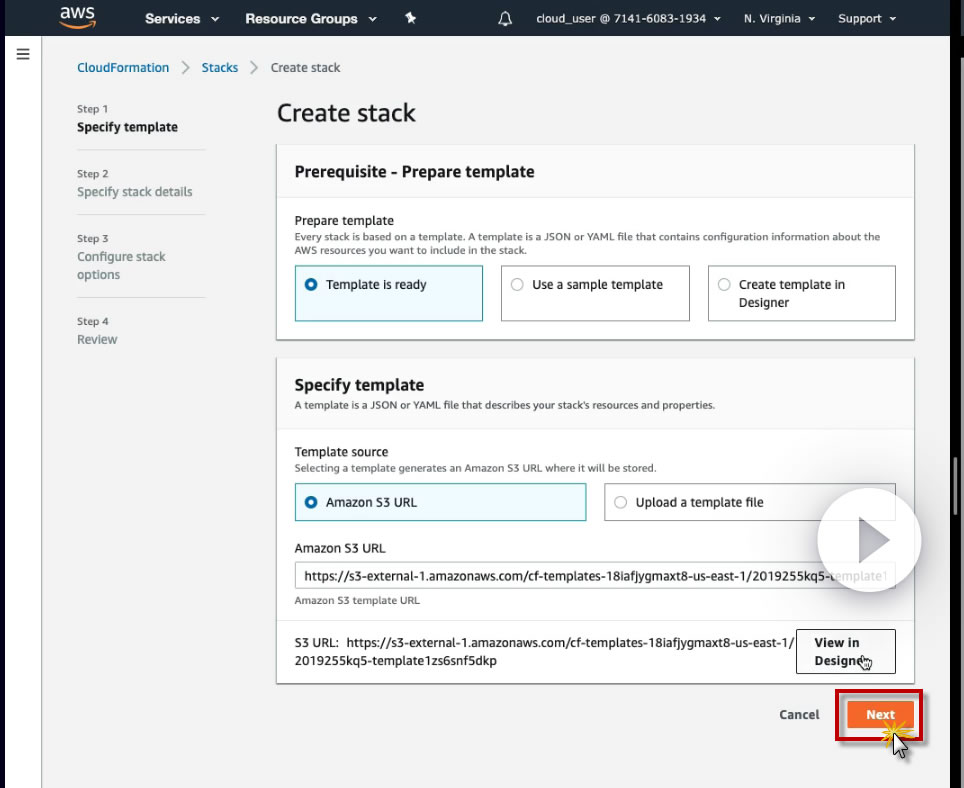
Task: Click the Cancel button
Action: 799,714
